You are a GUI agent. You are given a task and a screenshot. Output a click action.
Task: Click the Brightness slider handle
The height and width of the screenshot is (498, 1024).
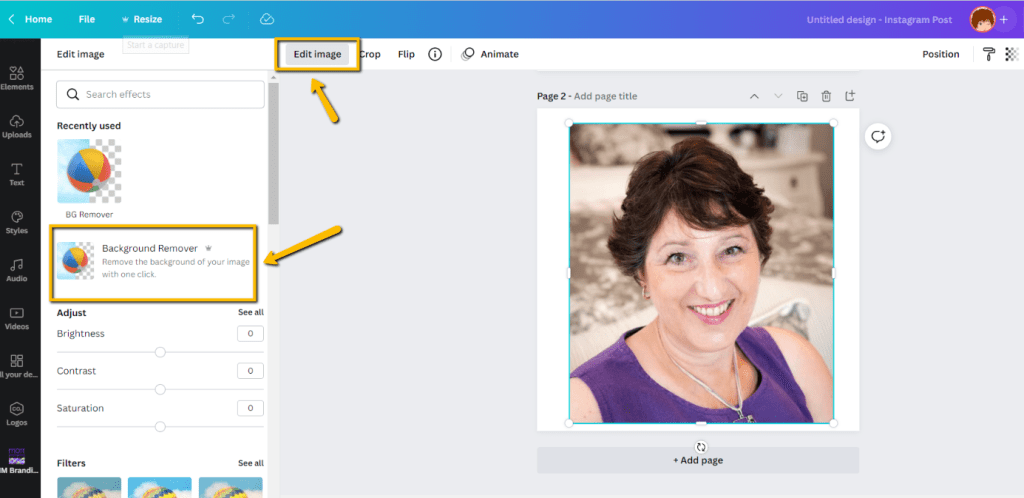160,352
